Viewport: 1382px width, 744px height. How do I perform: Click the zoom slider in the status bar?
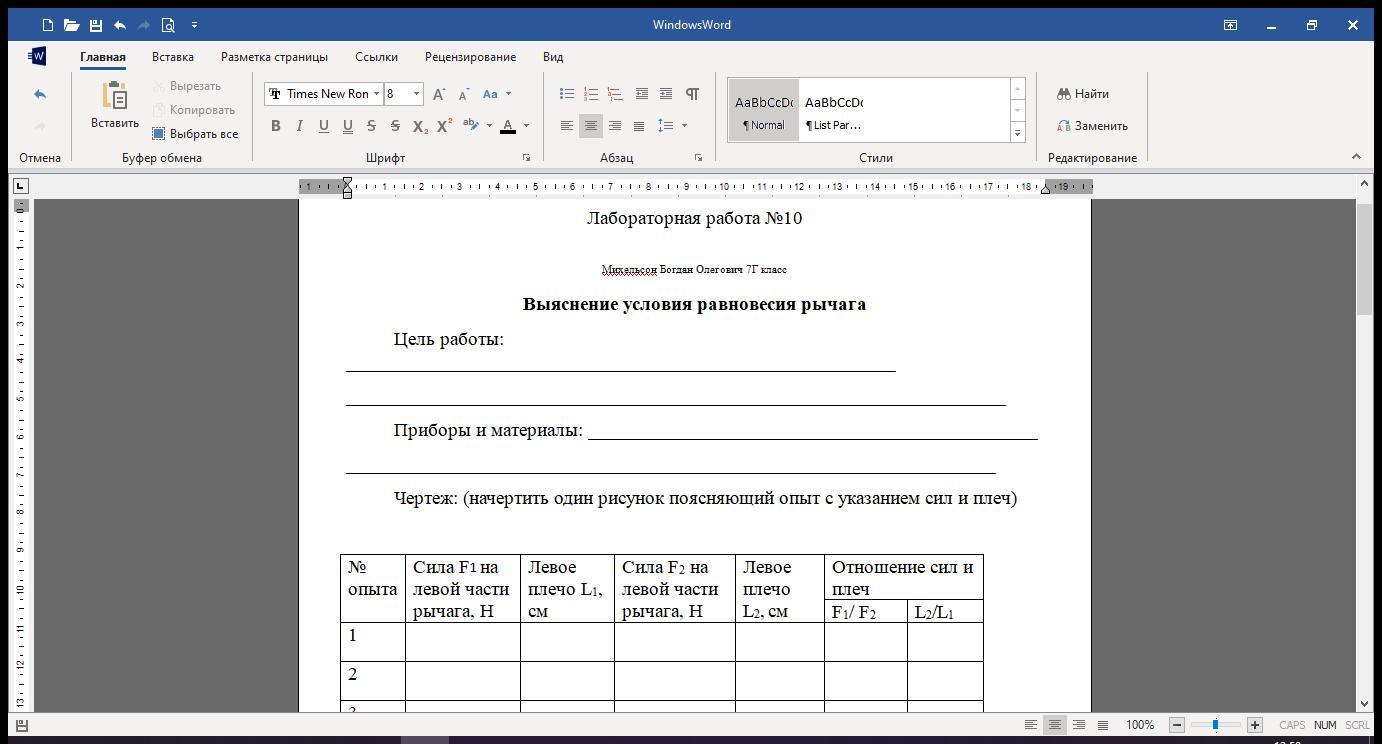coord(1215,725)
